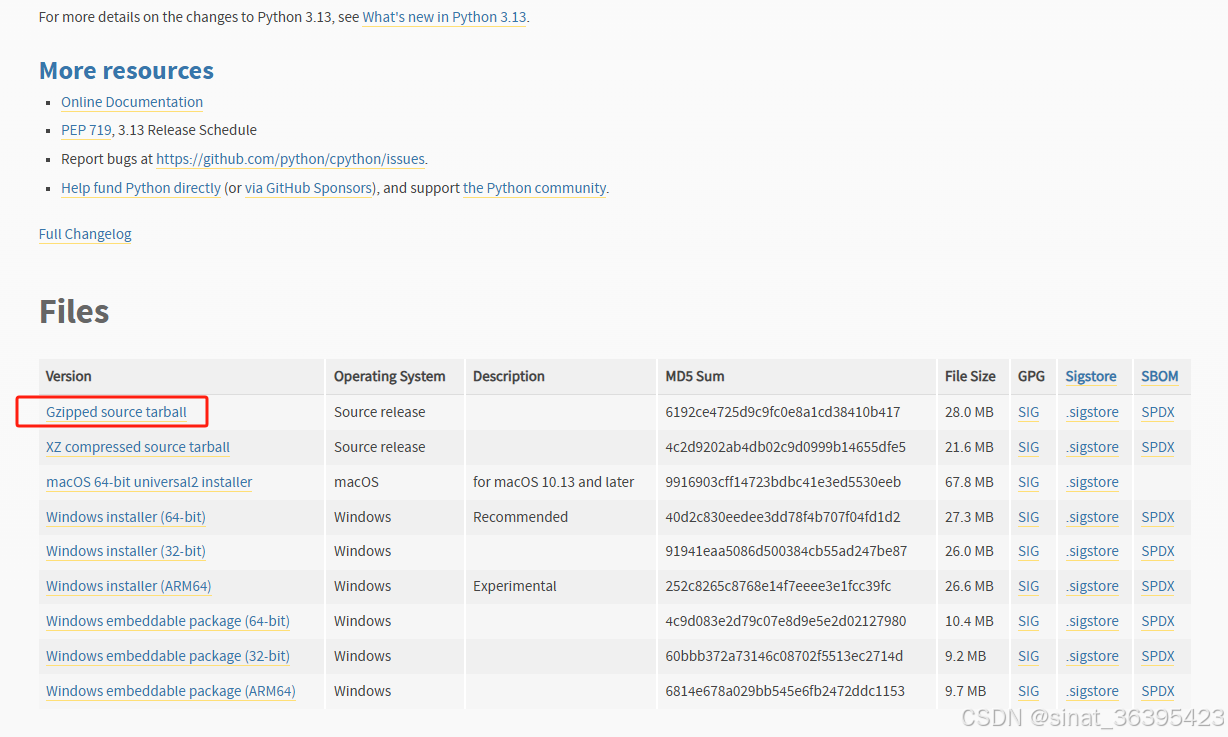
Task: Download Windows installer (ARM64)
Action: tap(129, 586)
